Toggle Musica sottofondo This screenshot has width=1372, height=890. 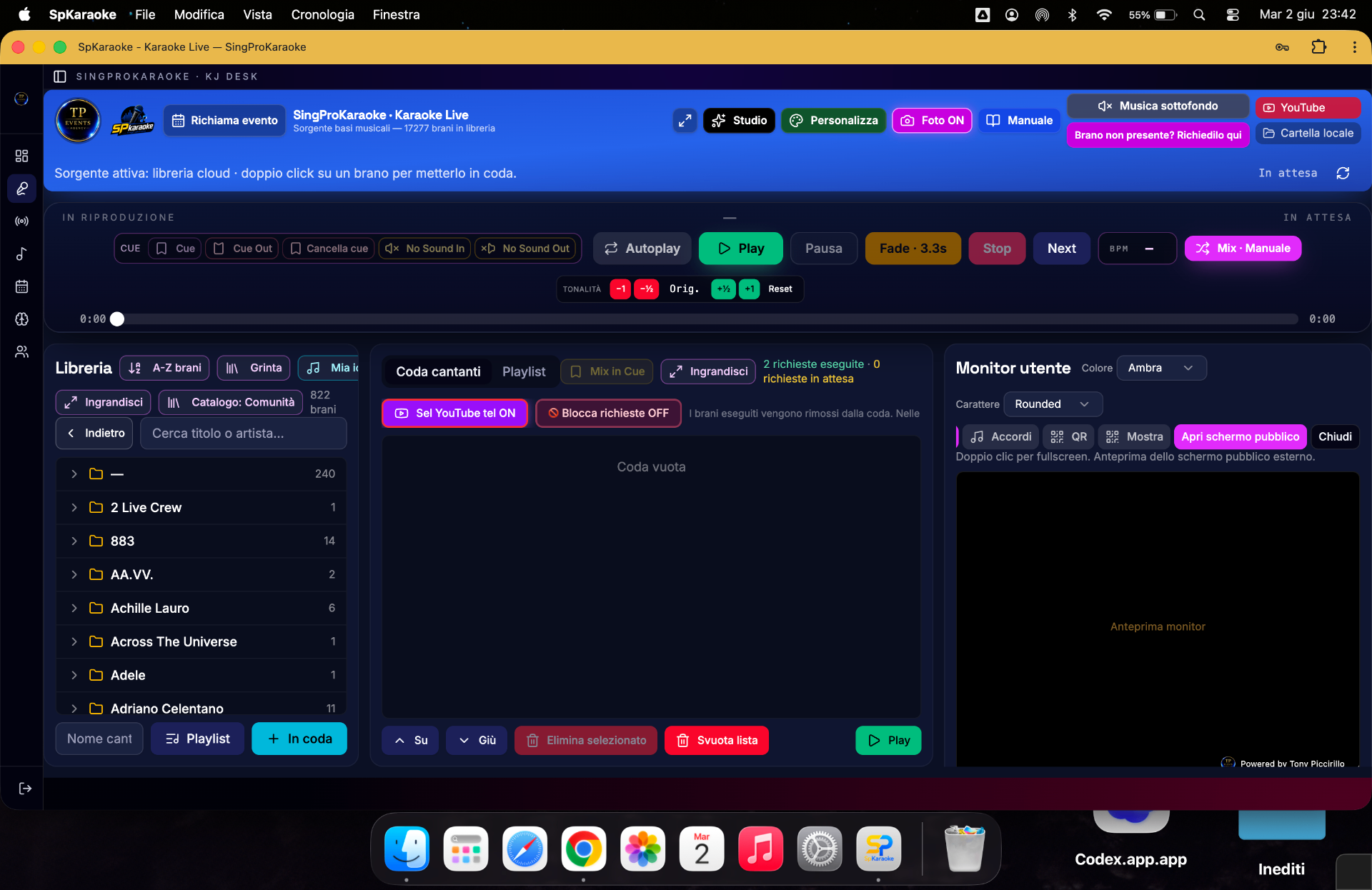point(1158,106)
